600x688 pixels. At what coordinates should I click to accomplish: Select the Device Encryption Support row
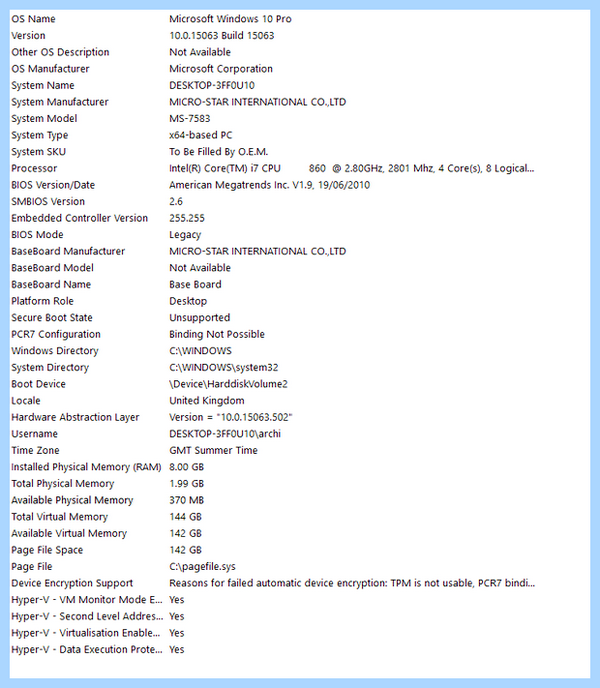tap(300, 583)
